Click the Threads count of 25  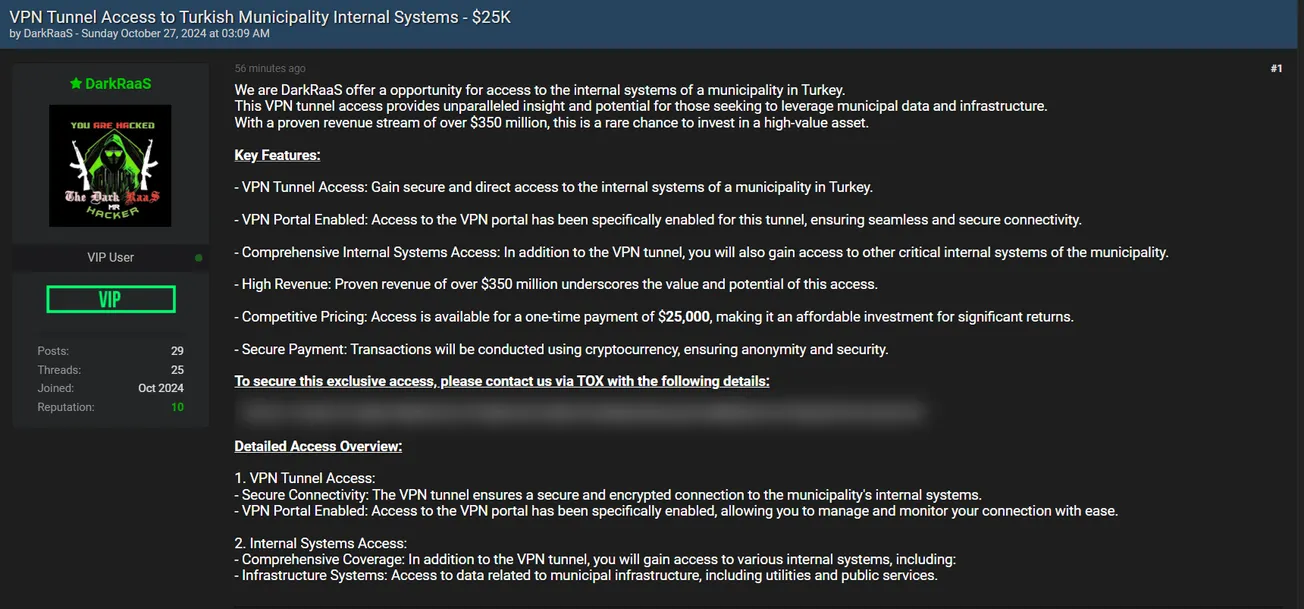coord(177,370)
